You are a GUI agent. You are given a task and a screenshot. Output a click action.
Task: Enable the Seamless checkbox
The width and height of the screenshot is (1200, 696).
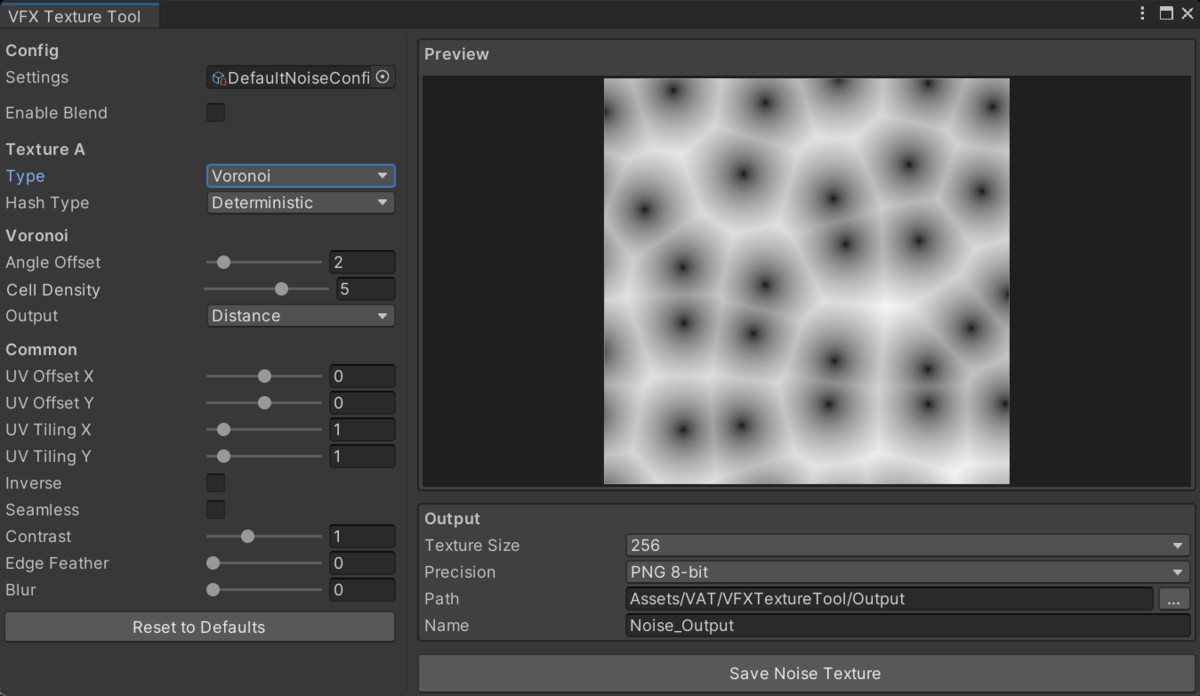[x=215, y=510]
